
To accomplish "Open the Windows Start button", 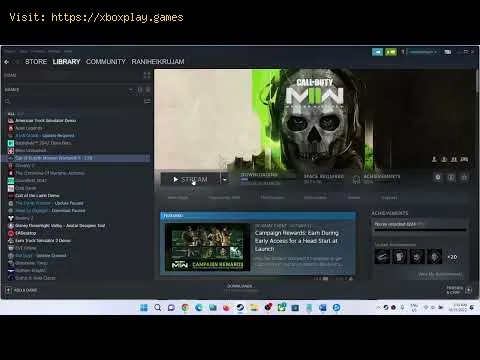I will tap(144, 307).
